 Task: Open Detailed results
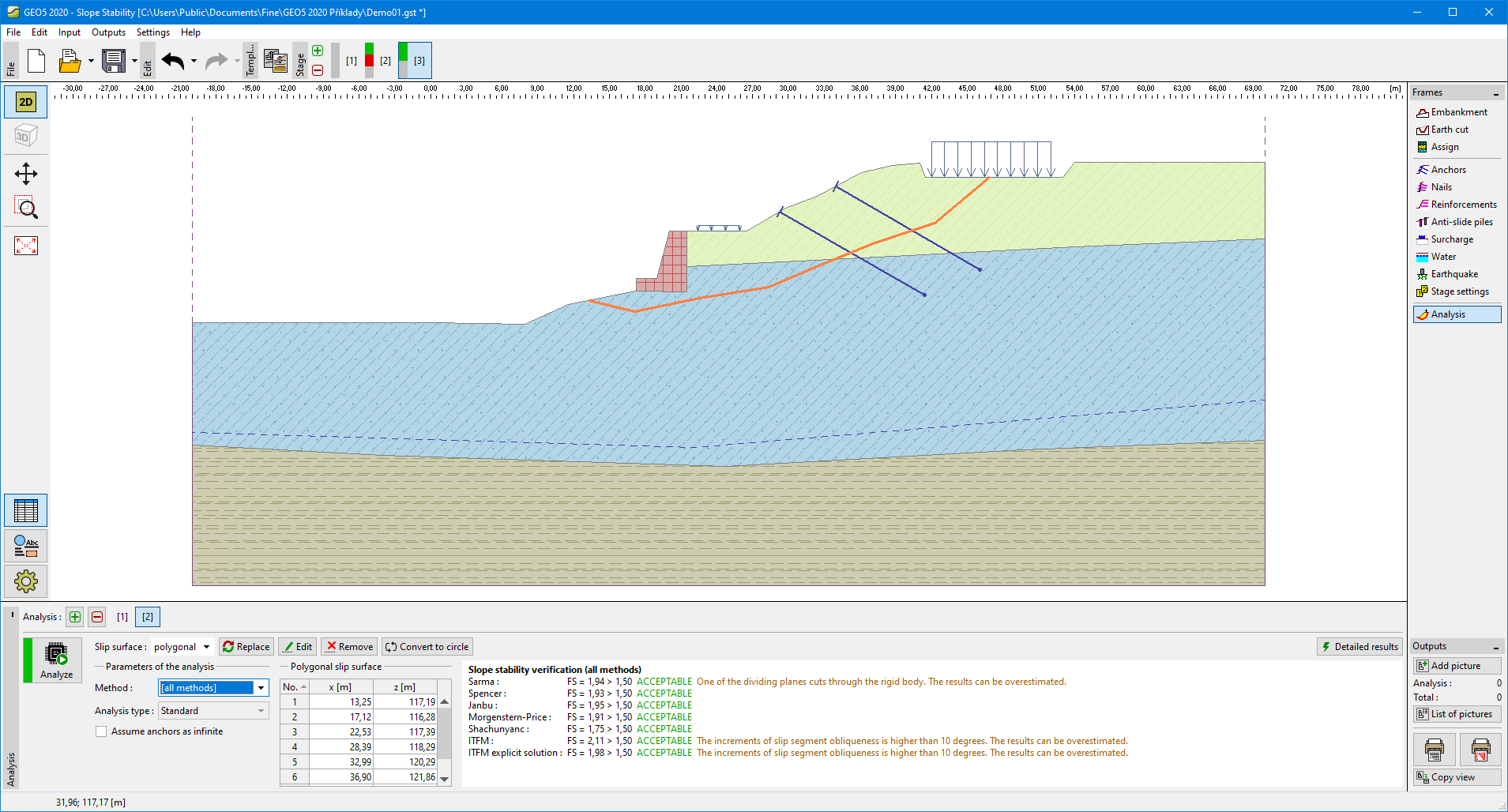1359,647
